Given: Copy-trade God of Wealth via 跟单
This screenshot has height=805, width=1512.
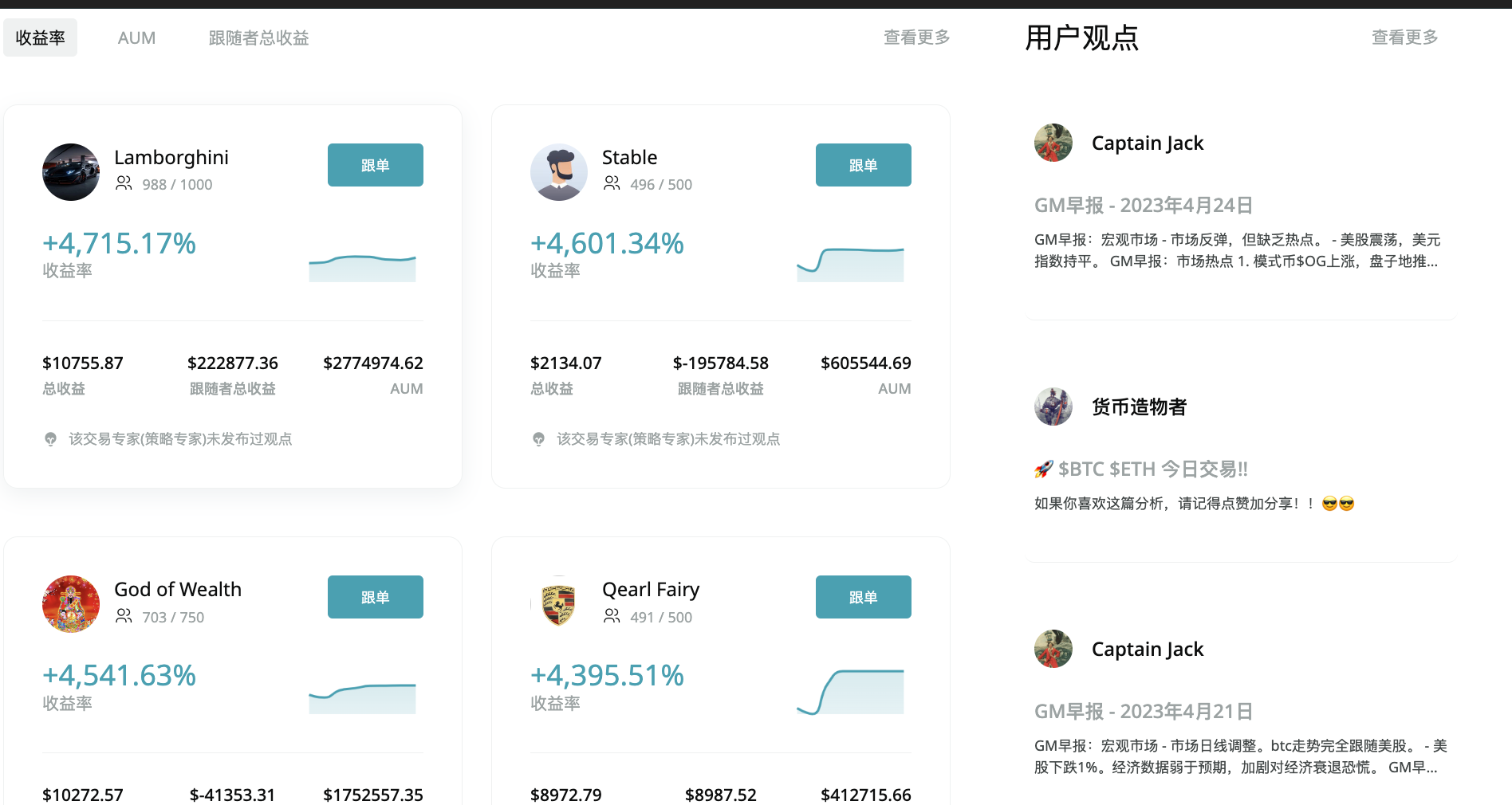Looking at the screenshot, I should [x=375, y=597].
